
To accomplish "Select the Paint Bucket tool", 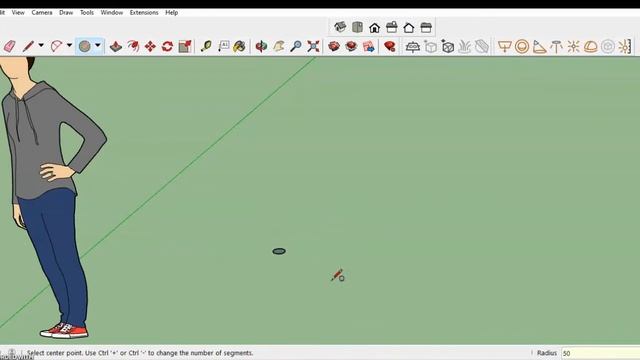I will (240, 46).
